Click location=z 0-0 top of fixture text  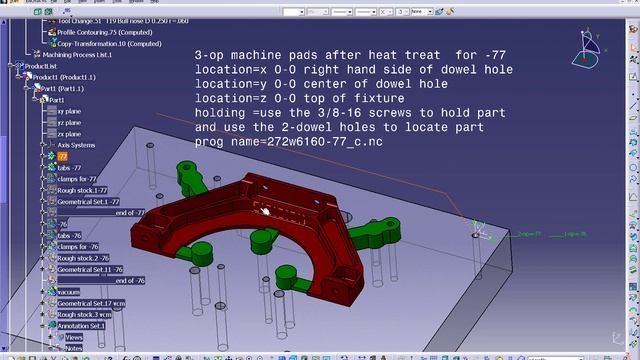300,98
